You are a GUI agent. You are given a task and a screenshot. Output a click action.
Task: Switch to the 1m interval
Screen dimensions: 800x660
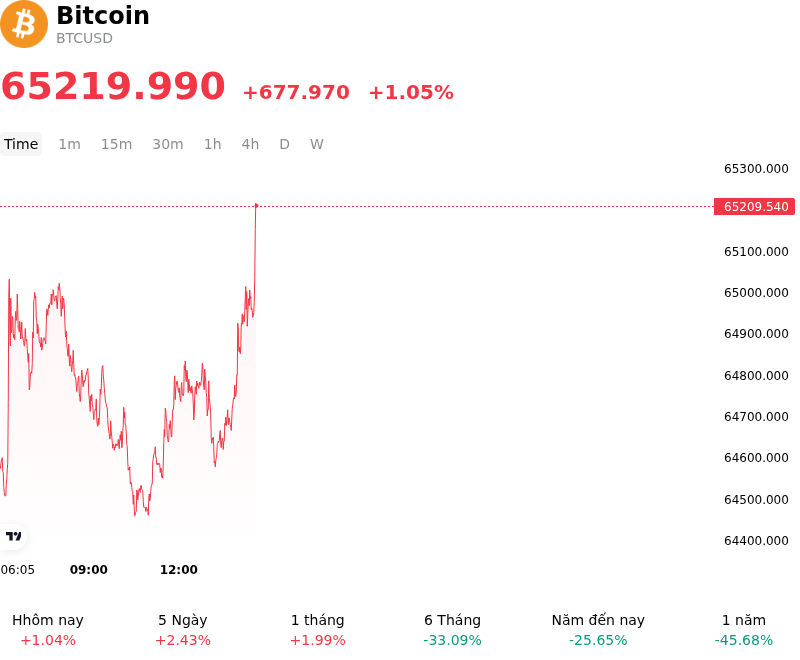coord(69,144)
